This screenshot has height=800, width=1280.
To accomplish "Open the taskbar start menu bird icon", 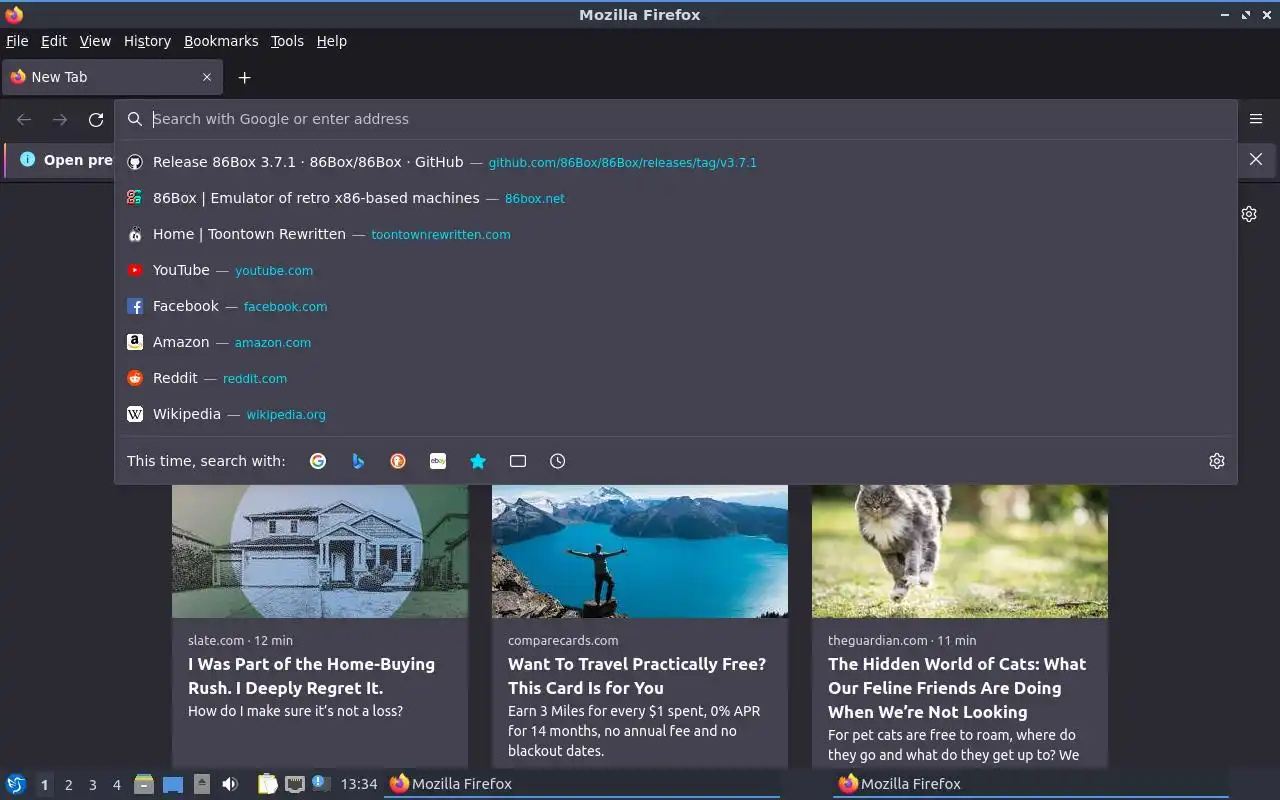I will (x=16, y=784).
